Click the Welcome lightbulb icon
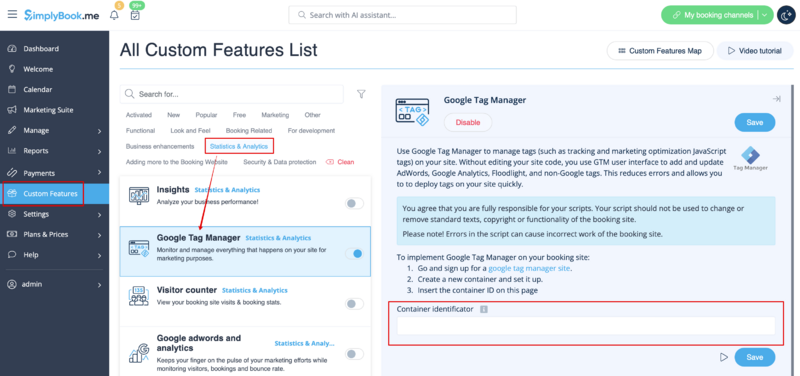 [12, 69]
